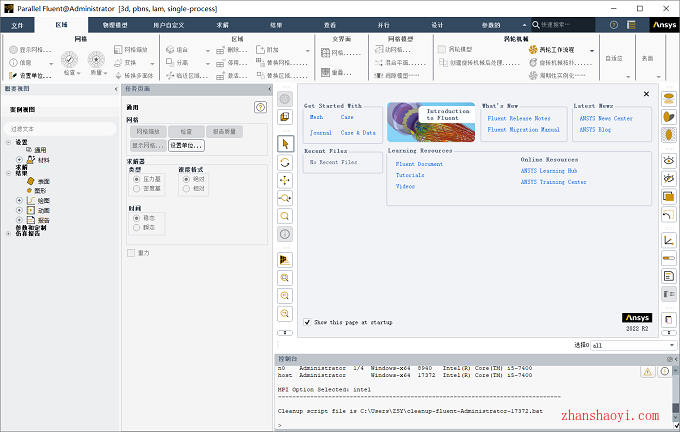680x432 pixels.
Task: Switch to the 查看 View ribbon tab
Action: click(330, 25)
